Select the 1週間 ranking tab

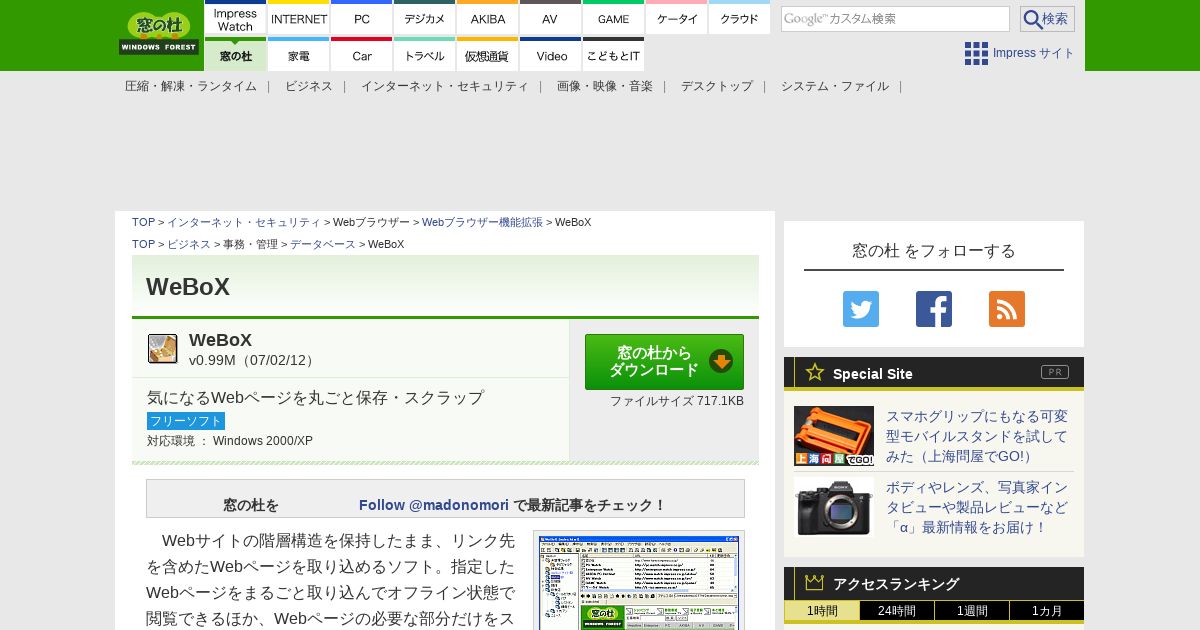click(x=972, y=611)
